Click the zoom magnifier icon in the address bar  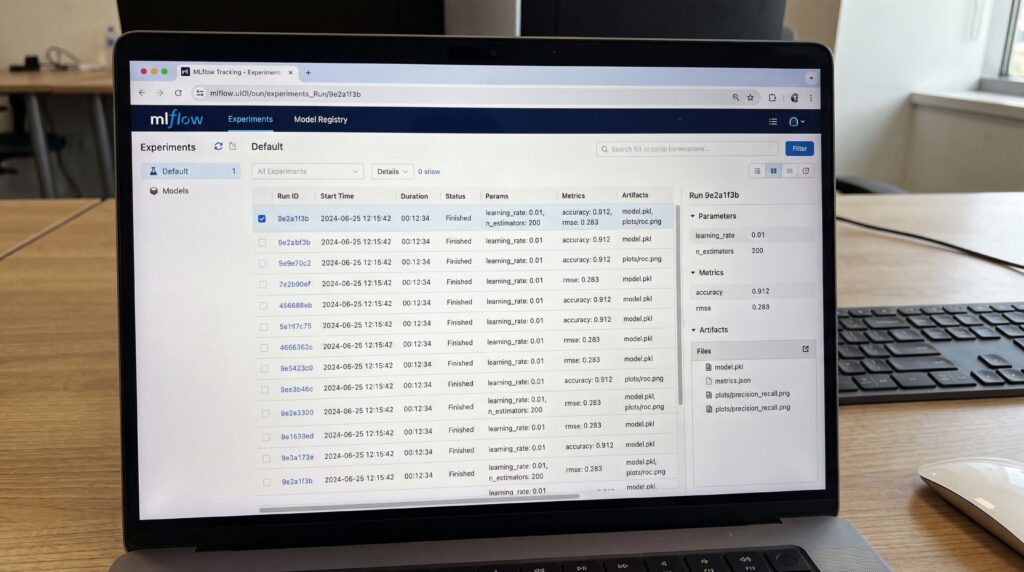[x=735, y=97]
